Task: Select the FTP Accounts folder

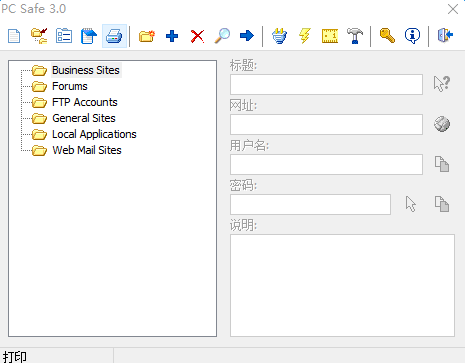Action: pos(85,102)
